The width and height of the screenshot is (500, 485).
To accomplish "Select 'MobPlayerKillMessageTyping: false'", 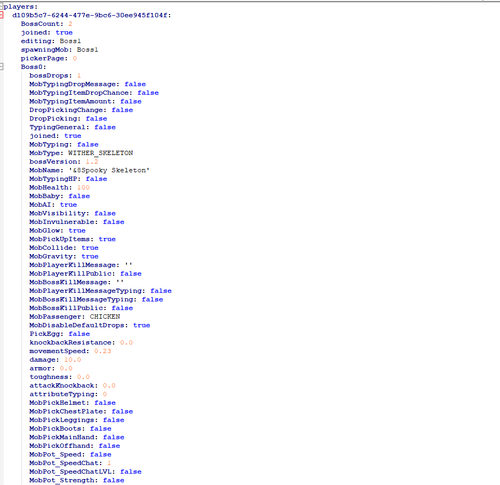I will click(100, 291).
